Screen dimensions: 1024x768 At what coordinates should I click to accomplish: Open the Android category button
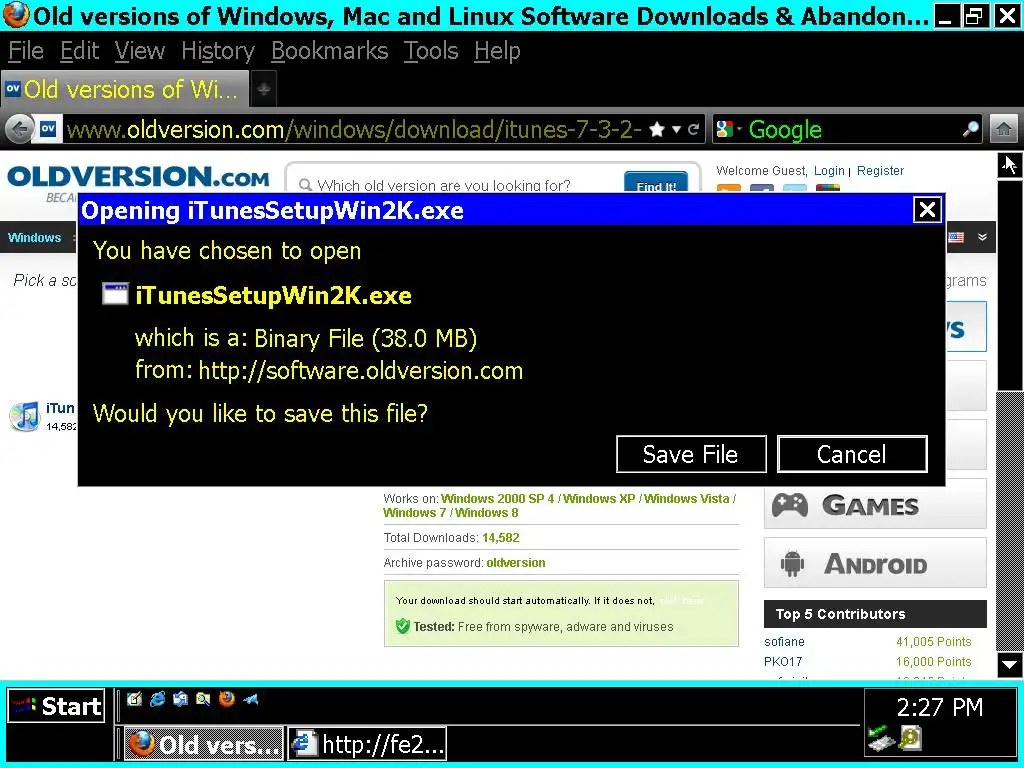pos(875,563)
